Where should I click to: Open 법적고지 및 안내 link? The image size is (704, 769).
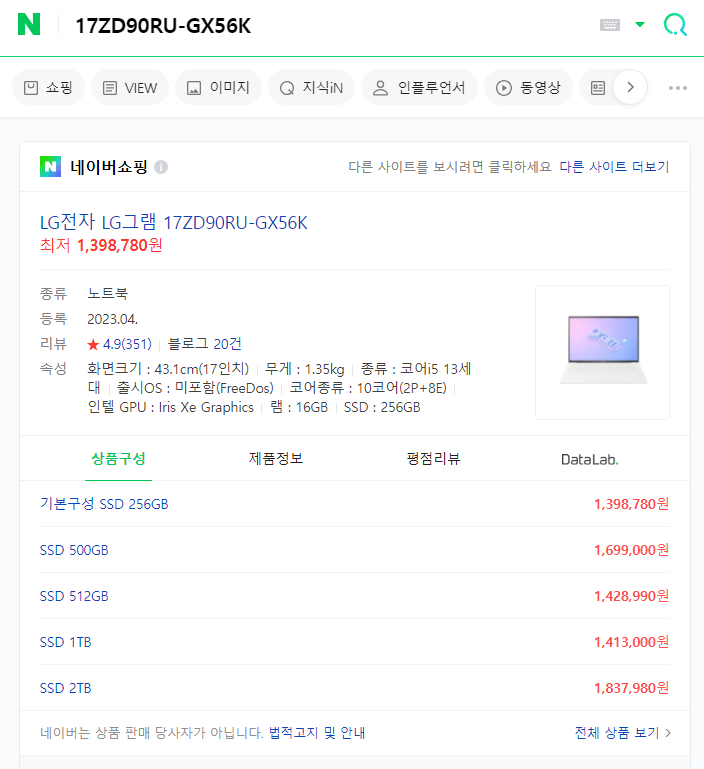pos(317,733)
